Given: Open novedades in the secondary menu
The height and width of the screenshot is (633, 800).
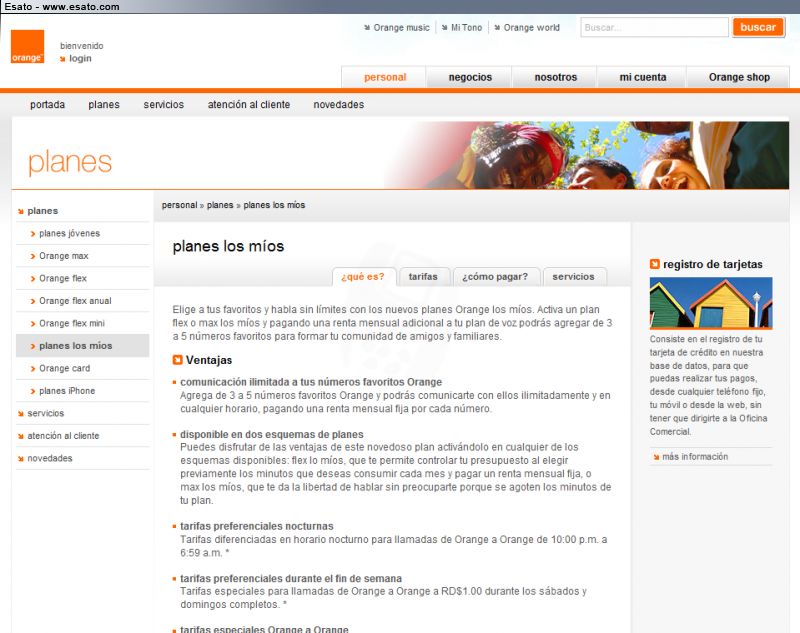Looking at the screenshot, I should tap(339, 105).
